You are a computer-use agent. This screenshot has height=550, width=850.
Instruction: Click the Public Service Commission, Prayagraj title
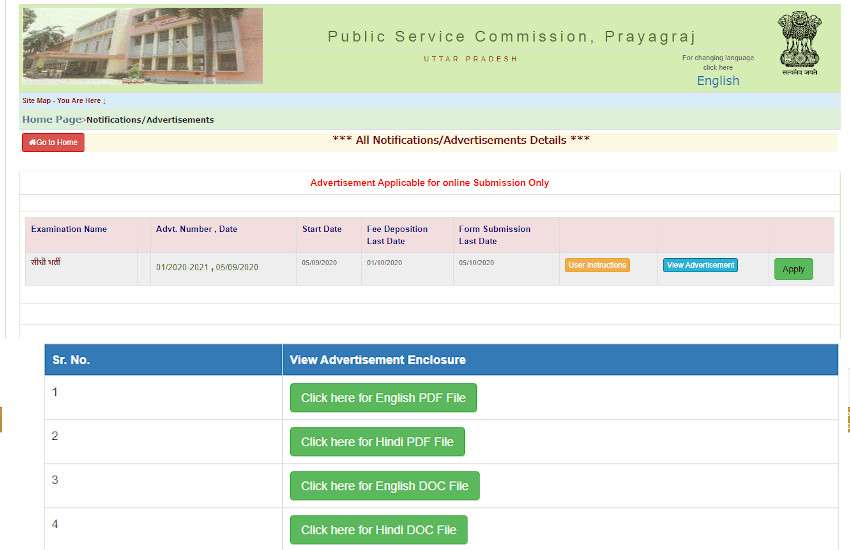511,37
